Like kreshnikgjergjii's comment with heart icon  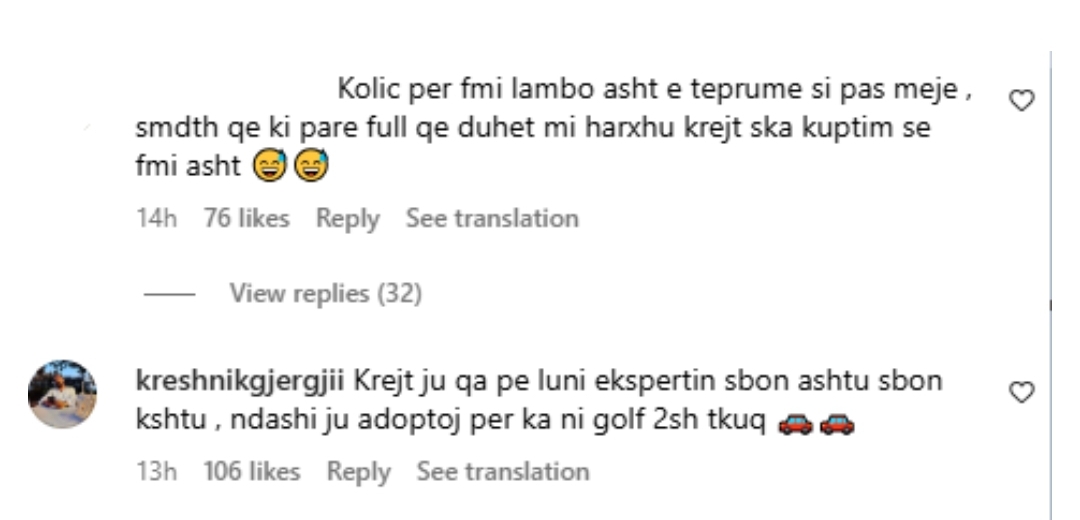pyautogui.click(x=1021, y=393)
